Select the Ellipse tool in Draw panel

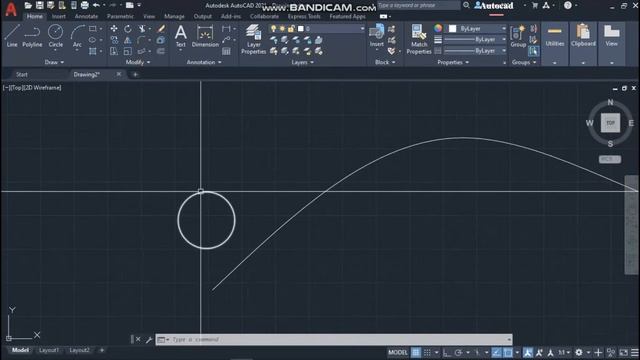[x=93, y=40]
